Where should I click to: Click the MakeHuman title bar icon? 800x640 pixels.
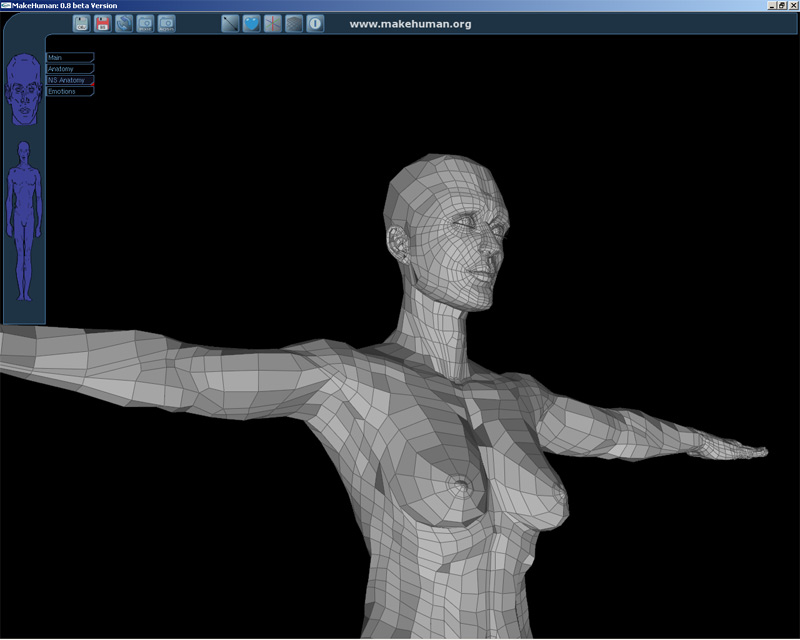click(6, 5)
